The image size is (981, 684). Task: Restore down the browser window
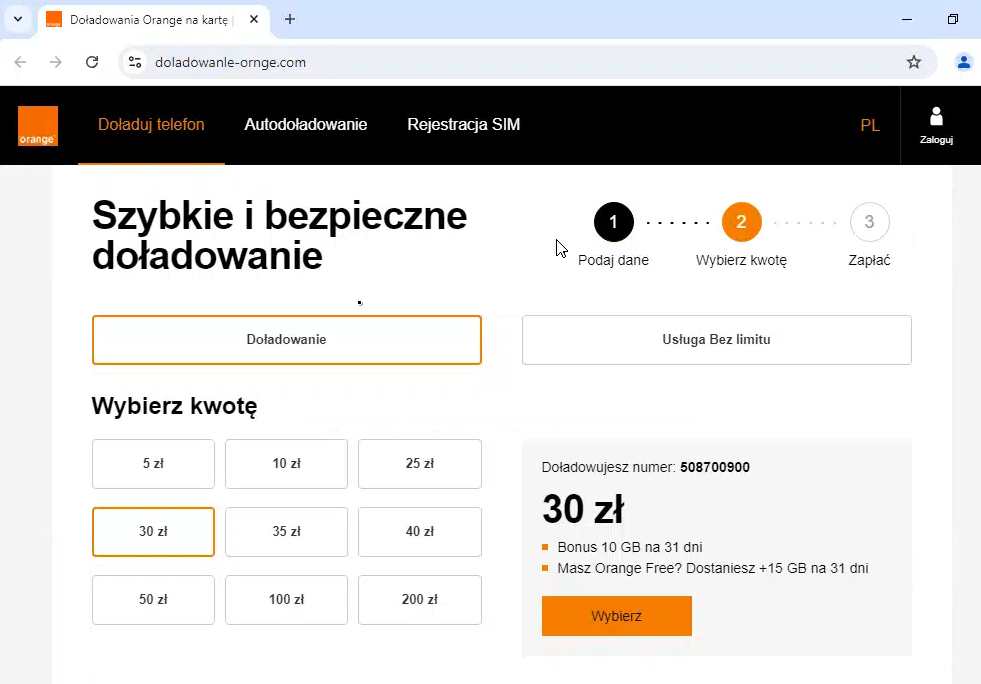tap(952, 19)
